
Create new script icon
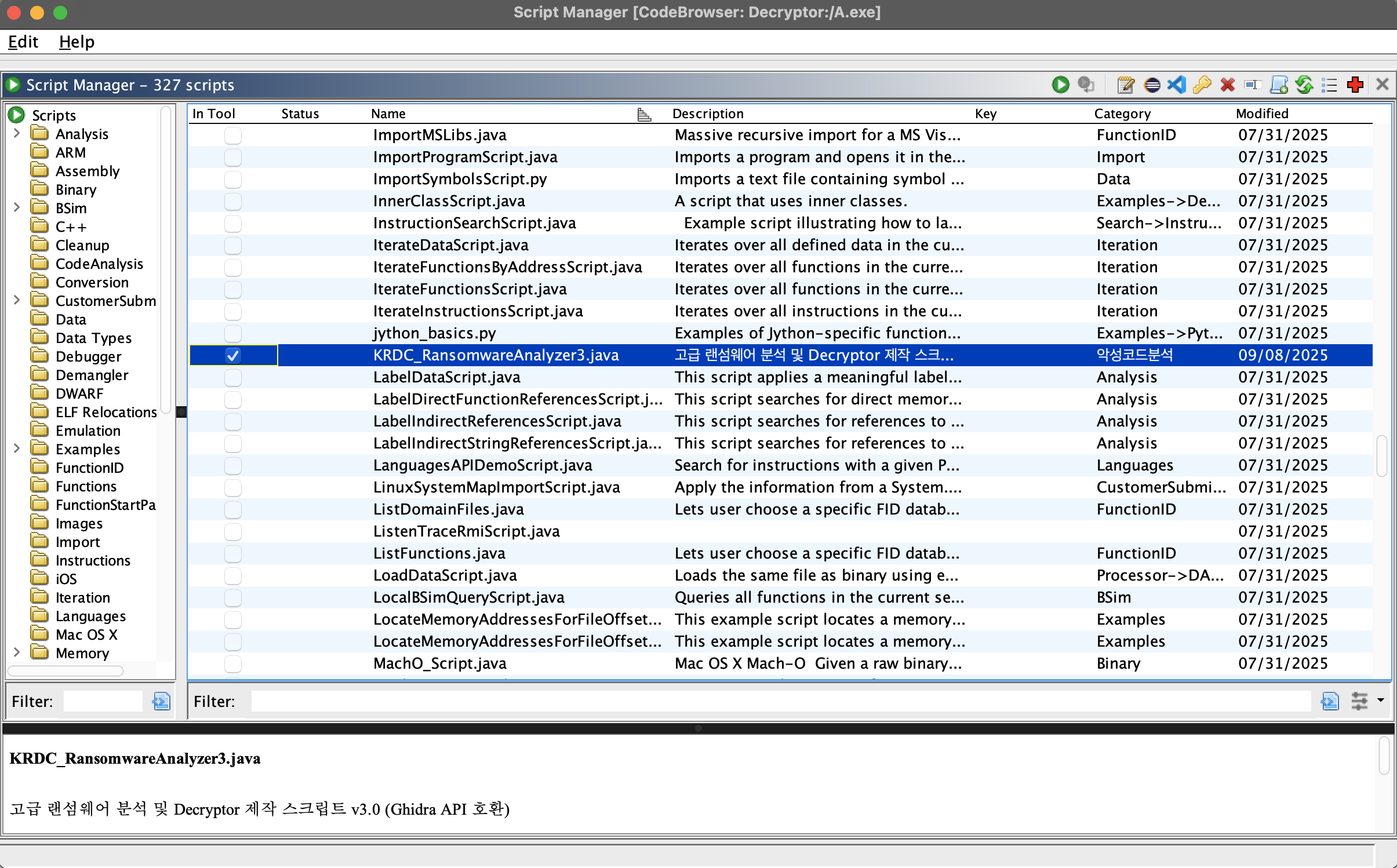[1278, 85]
